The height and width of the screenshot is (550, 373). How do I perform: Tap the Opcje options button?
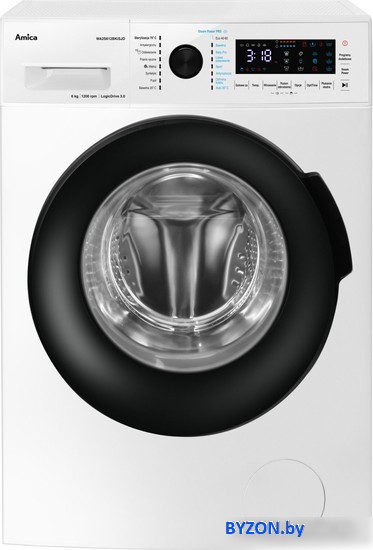298,85
